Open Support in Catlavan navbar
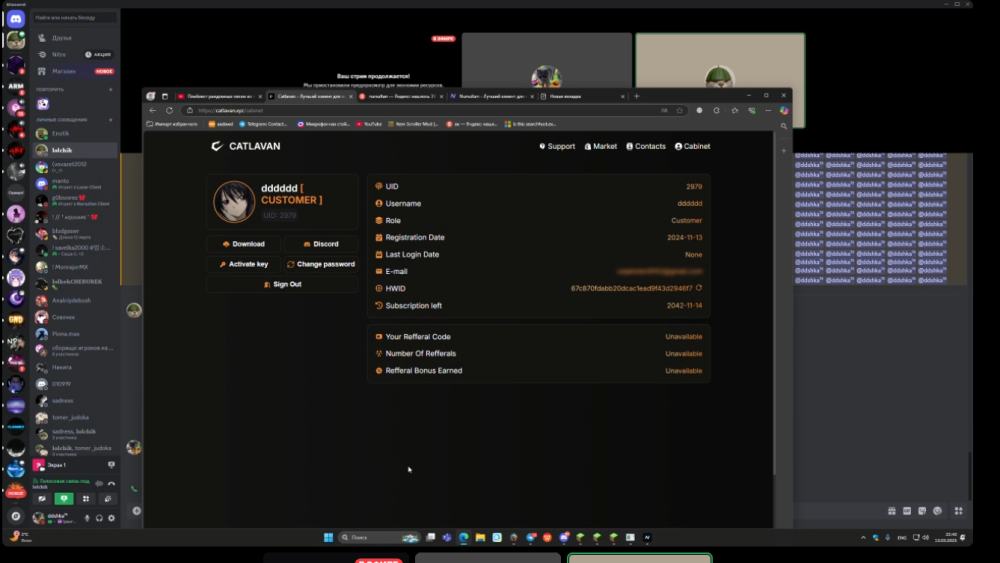Screen dimensions: 1000x563 557,146
